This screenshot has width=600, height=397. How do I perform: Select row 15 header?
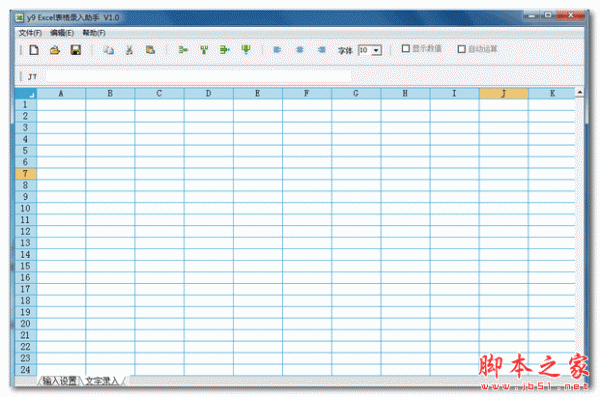click(x=26, y=266)
